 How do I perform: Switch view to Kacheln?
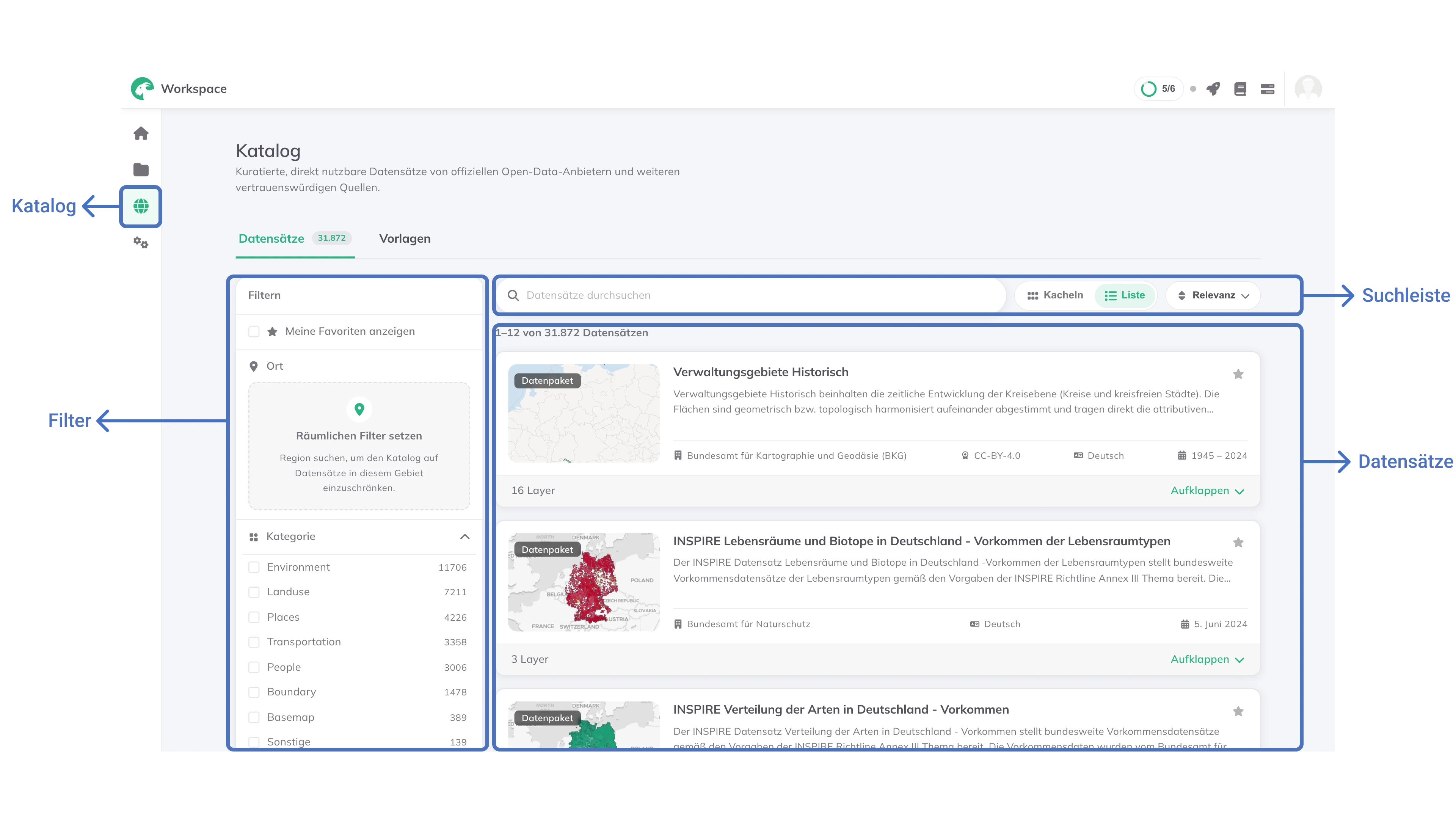click(x=1055, y=296)
